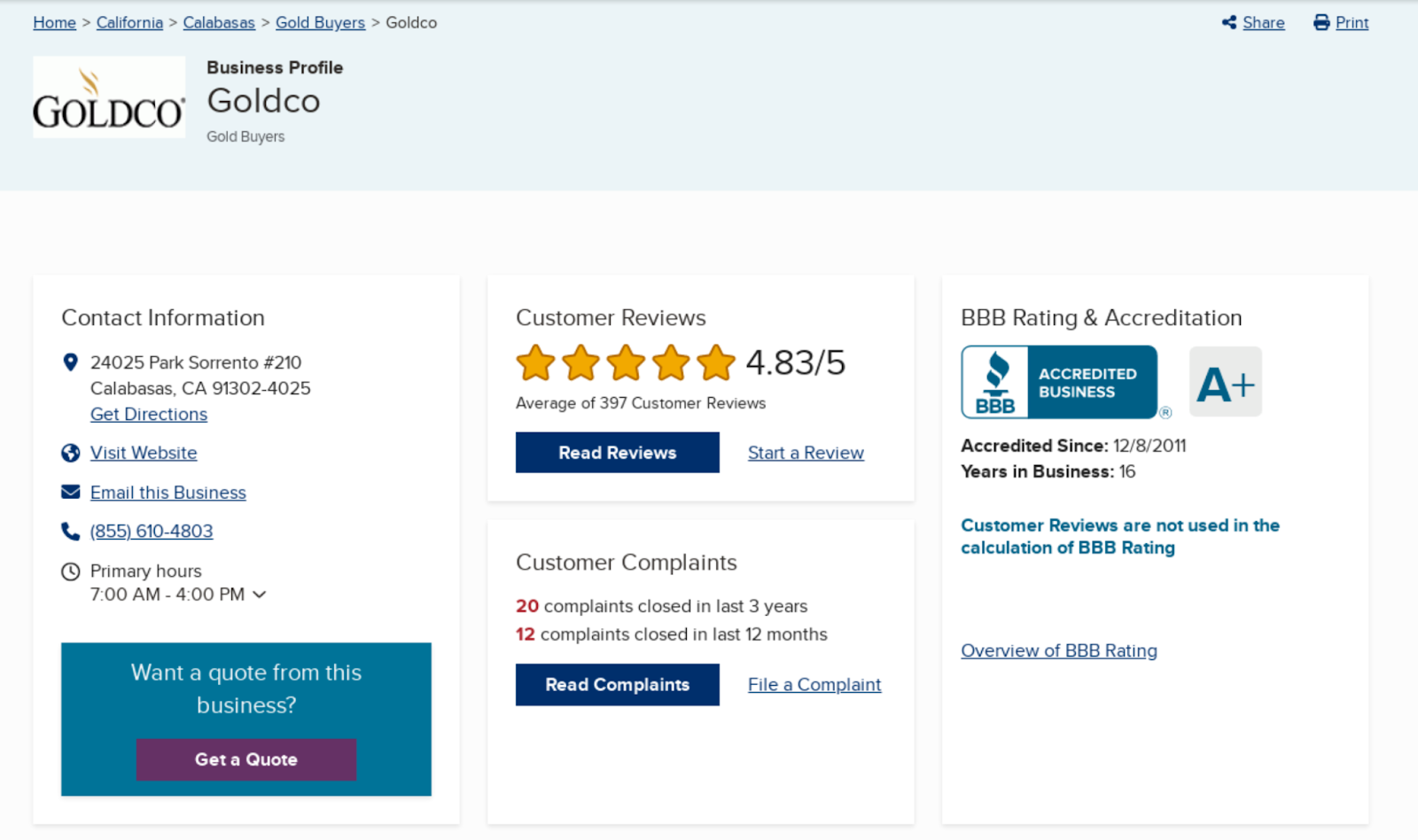Screen dimensions: 1418x840
Task: Click the A+ rating badge
Action: coord(1225,382)
